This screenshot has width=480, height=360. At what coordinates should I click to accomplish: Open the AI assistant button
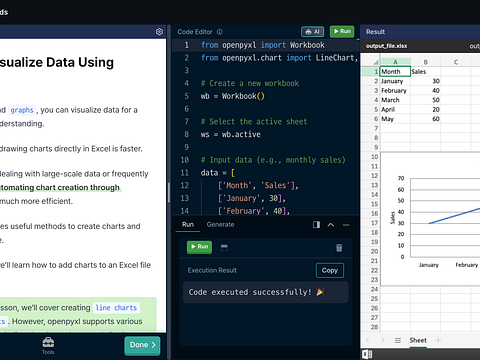pyautogui.click(x=312, y=32)
